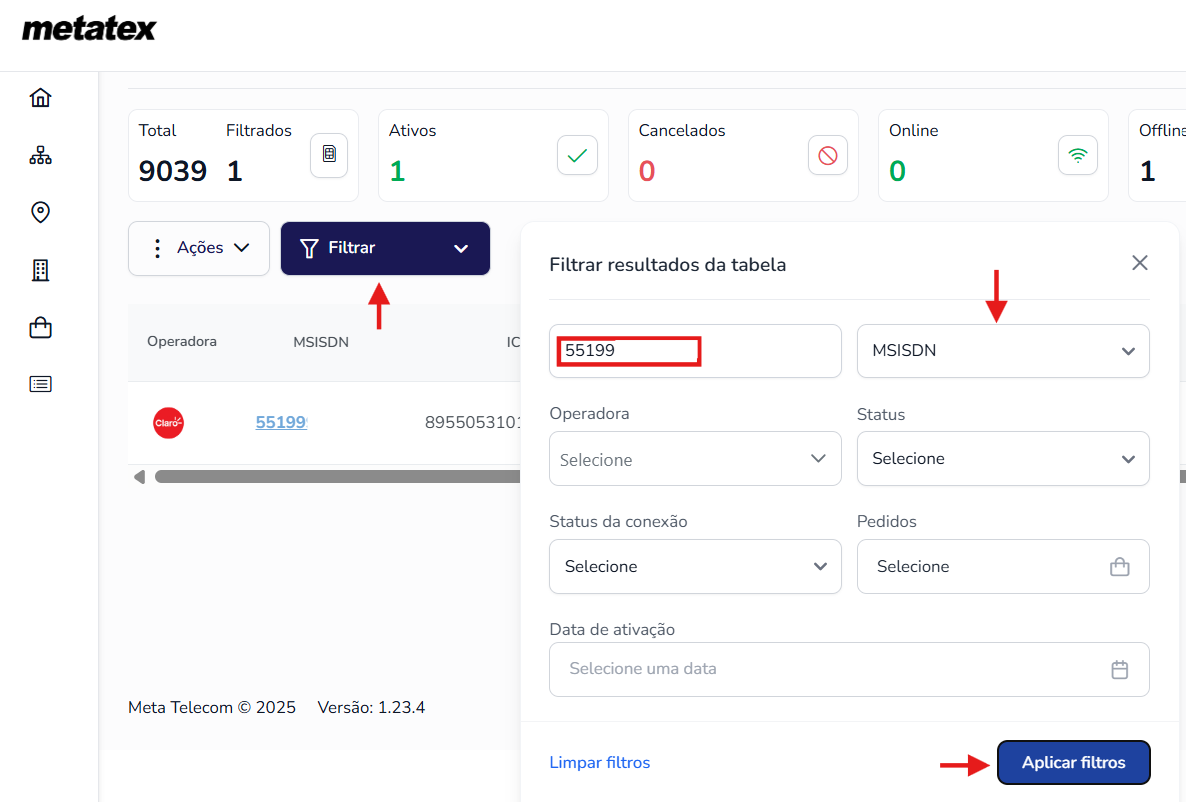Close the filter panel with X
Screen dimensions: 1186x802
point(1140,263)
